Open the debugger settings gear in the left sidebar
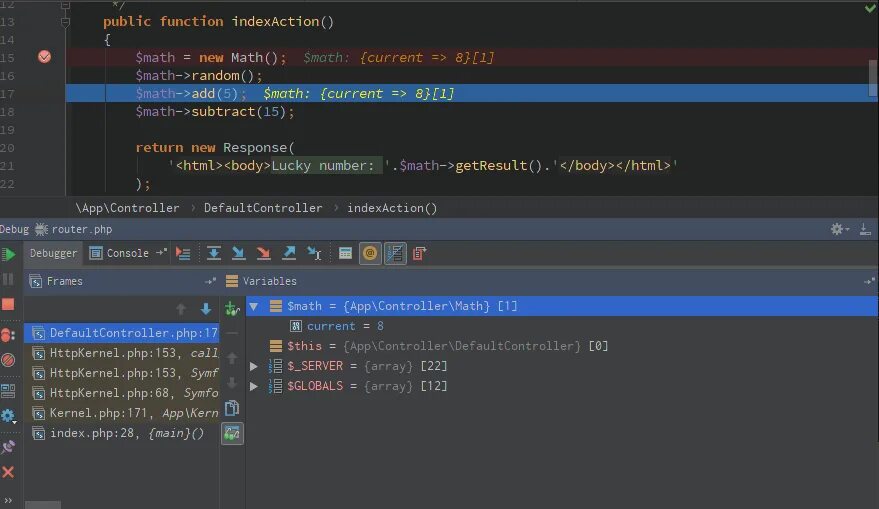The image size is (879, 509). pos(8,415)
